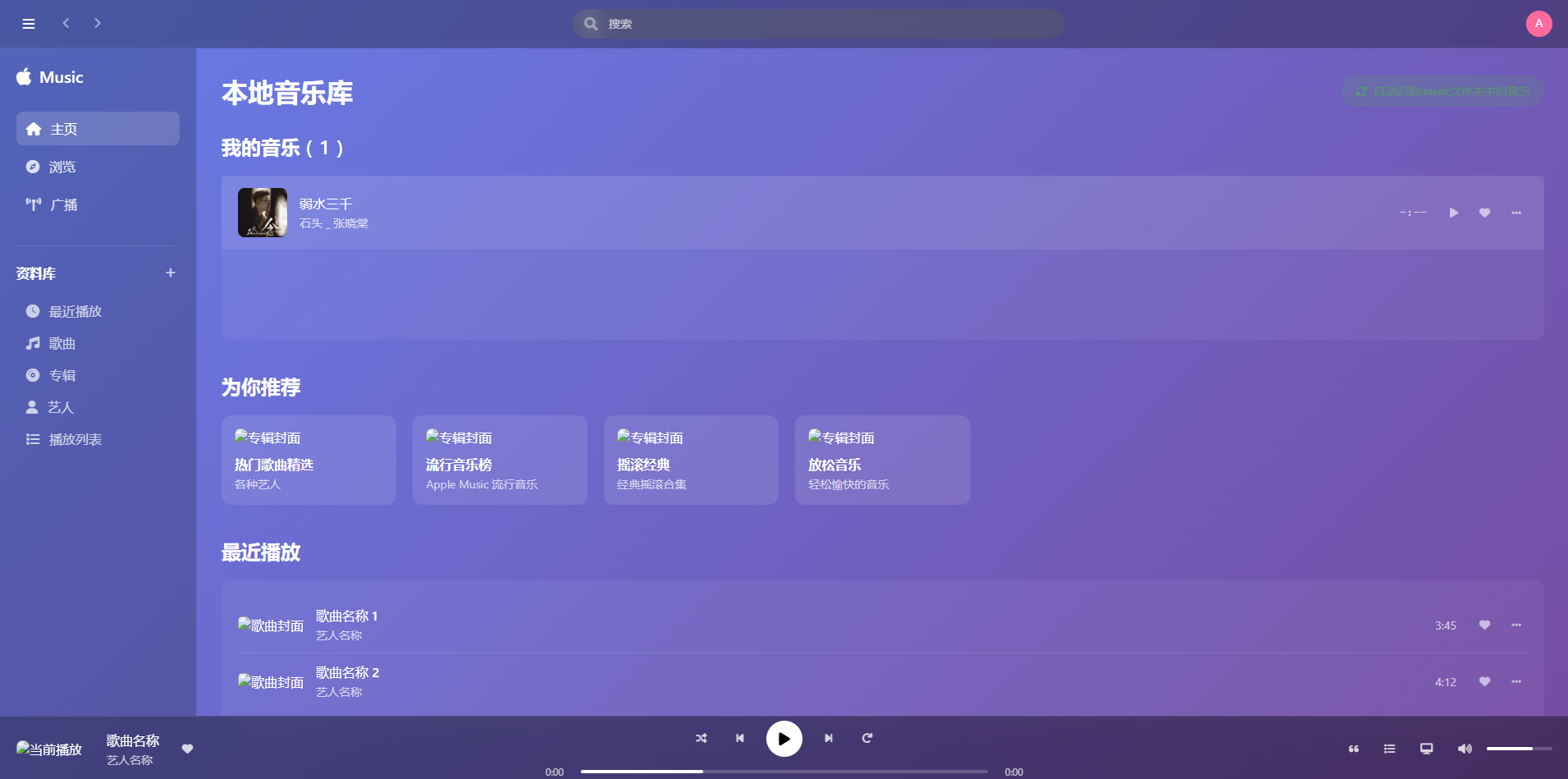Toggle the hamburger sidebar menu
The height and width of the screenshot is (779, 1568).
(x=29, y=24)
